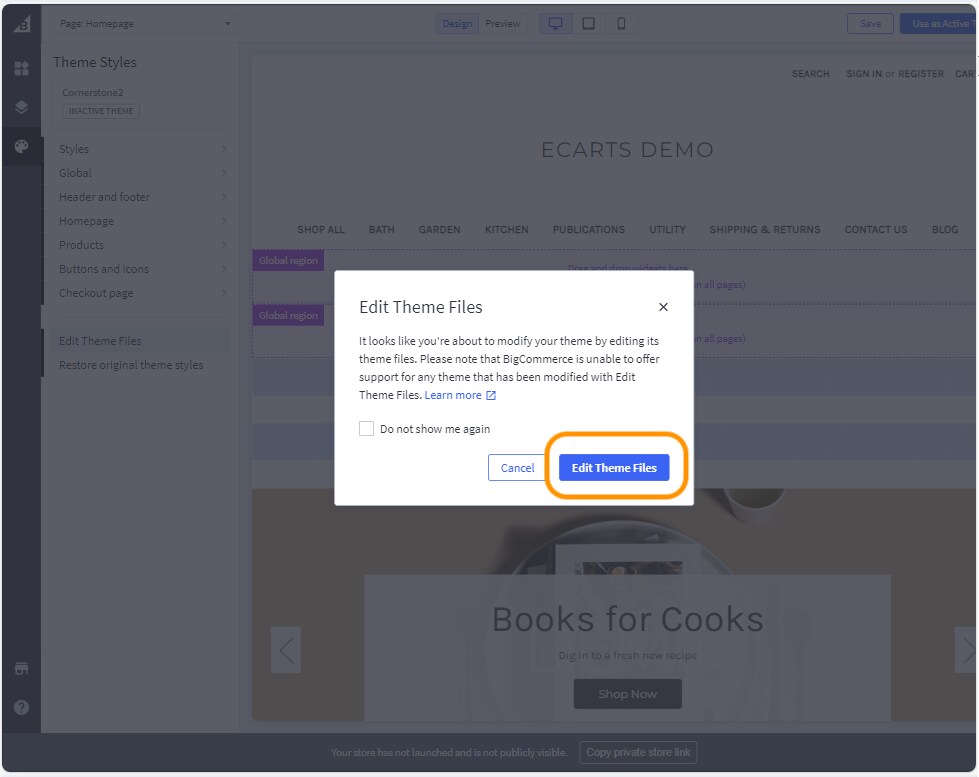979x777 pixels.
Task: Select the widgets grid icon in sidebar
Action: click(x=21, y=68)
